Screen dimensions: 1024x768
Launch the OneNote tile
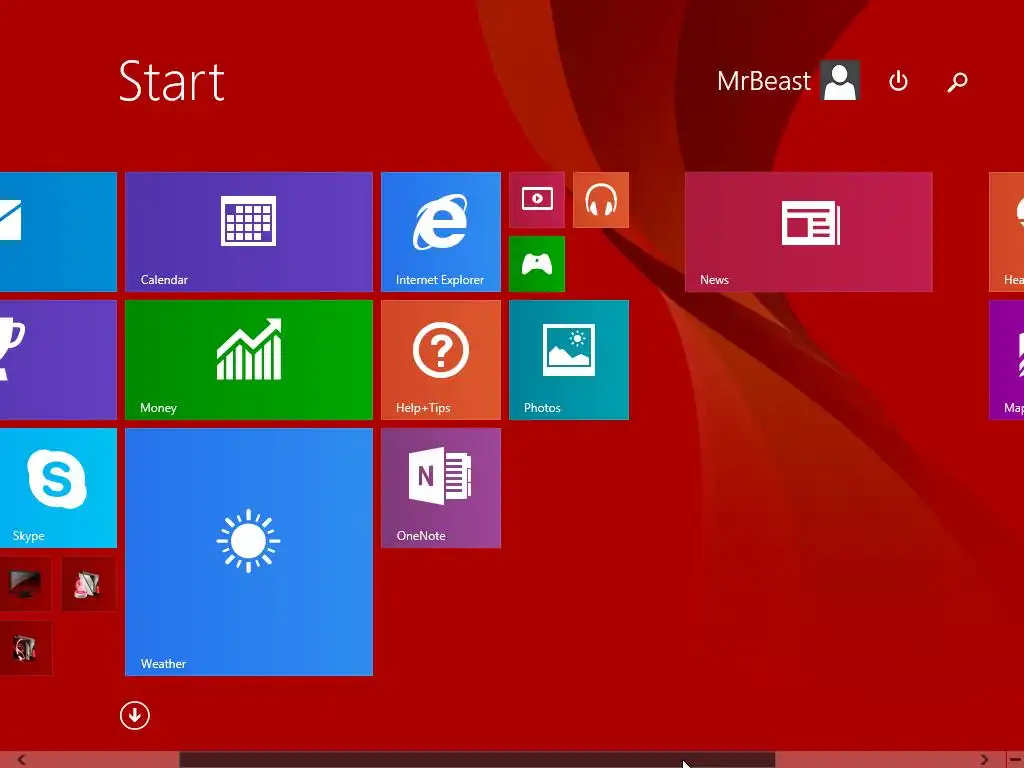click(x=441, y=488)
